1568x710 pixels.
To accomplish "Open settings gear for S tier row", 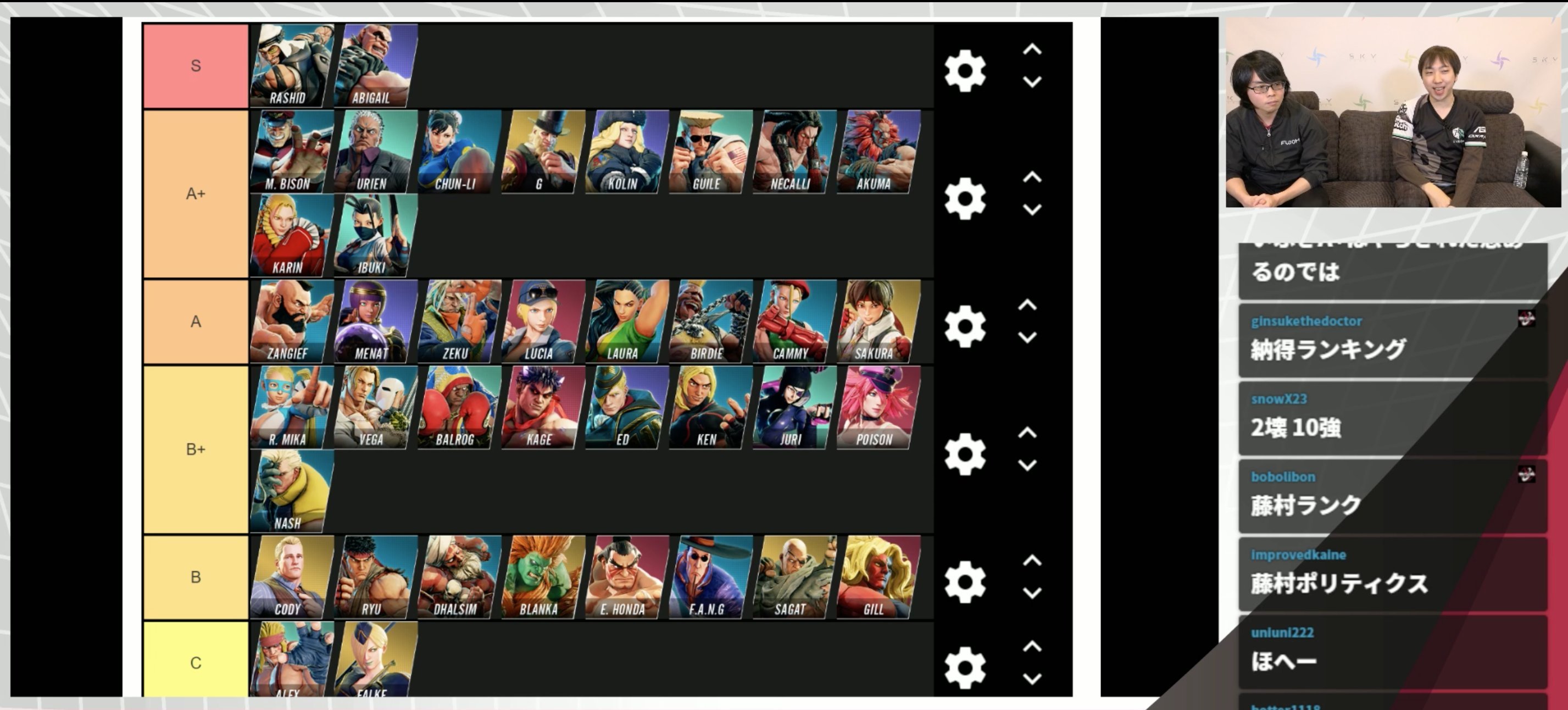I will pos(965,71).
